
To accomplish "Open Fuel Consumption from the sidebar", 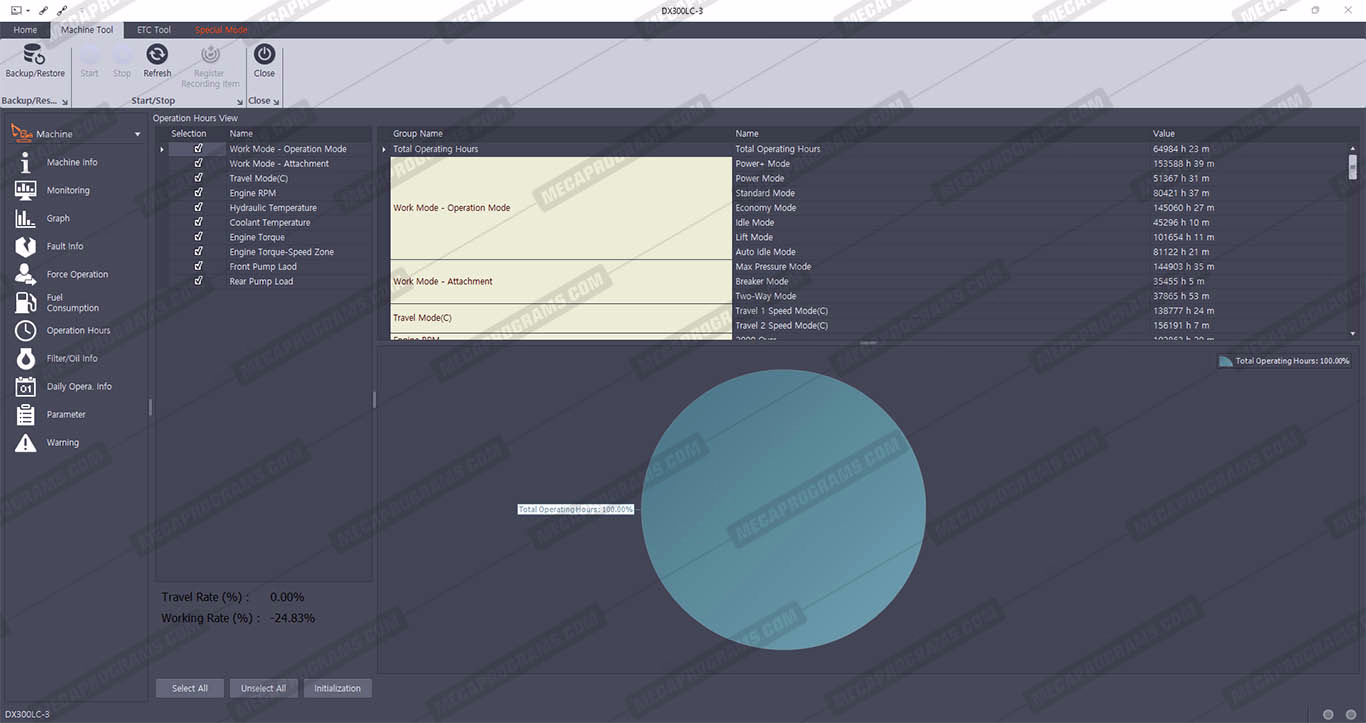I will [26, 302].
